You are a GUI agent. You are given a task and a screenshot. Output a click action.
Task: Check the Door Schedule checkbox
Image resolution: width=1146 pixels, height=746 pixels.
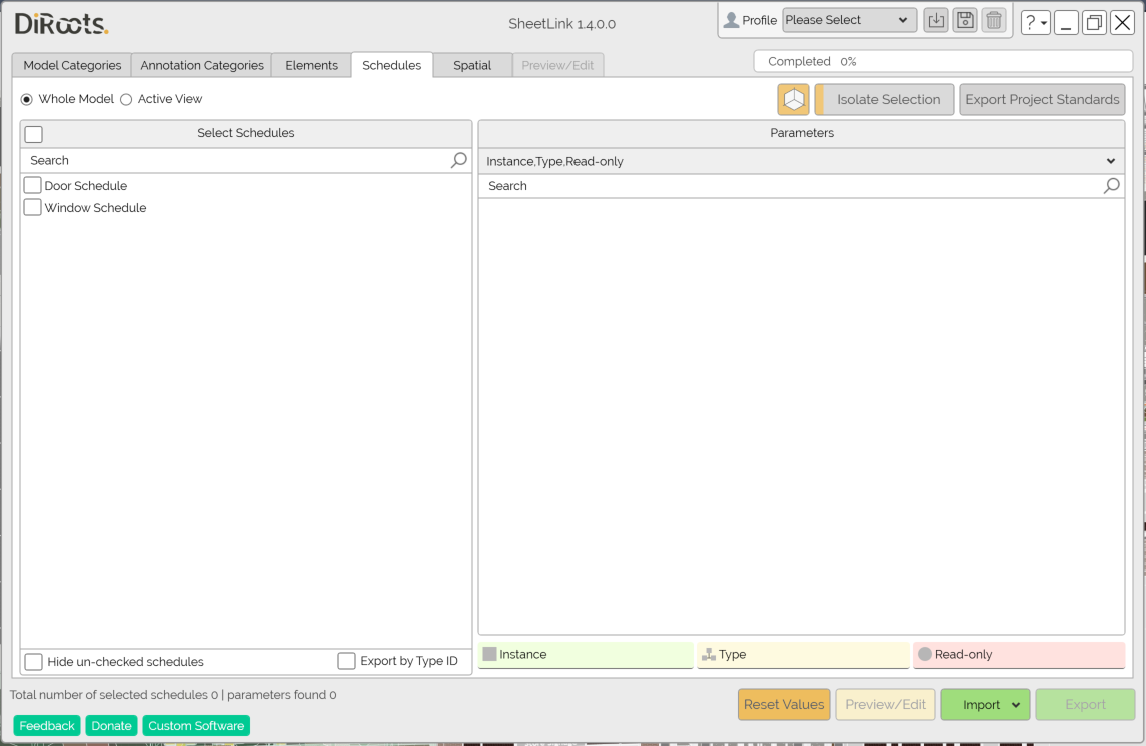pyautogui.click(x=31, y=185)
